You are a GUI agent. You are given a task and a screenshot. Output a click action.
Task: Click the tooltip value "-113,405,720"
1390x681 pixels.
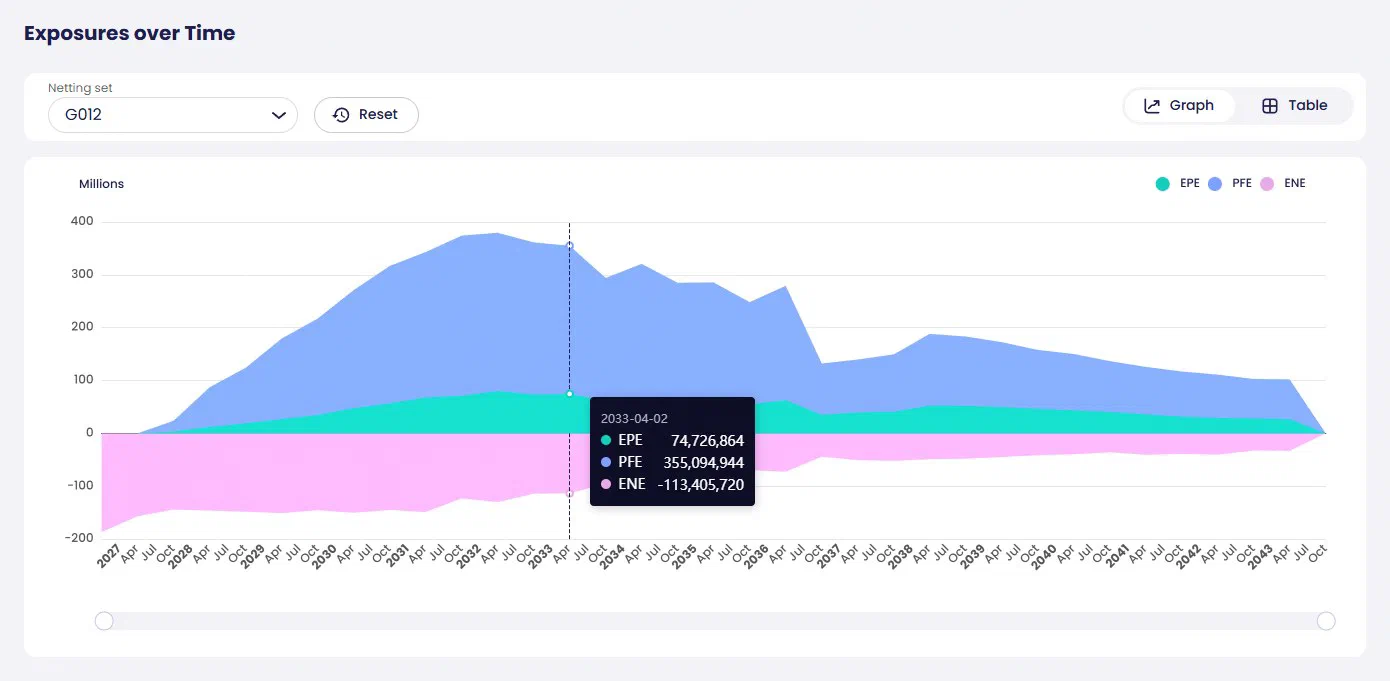coord(701,484)
